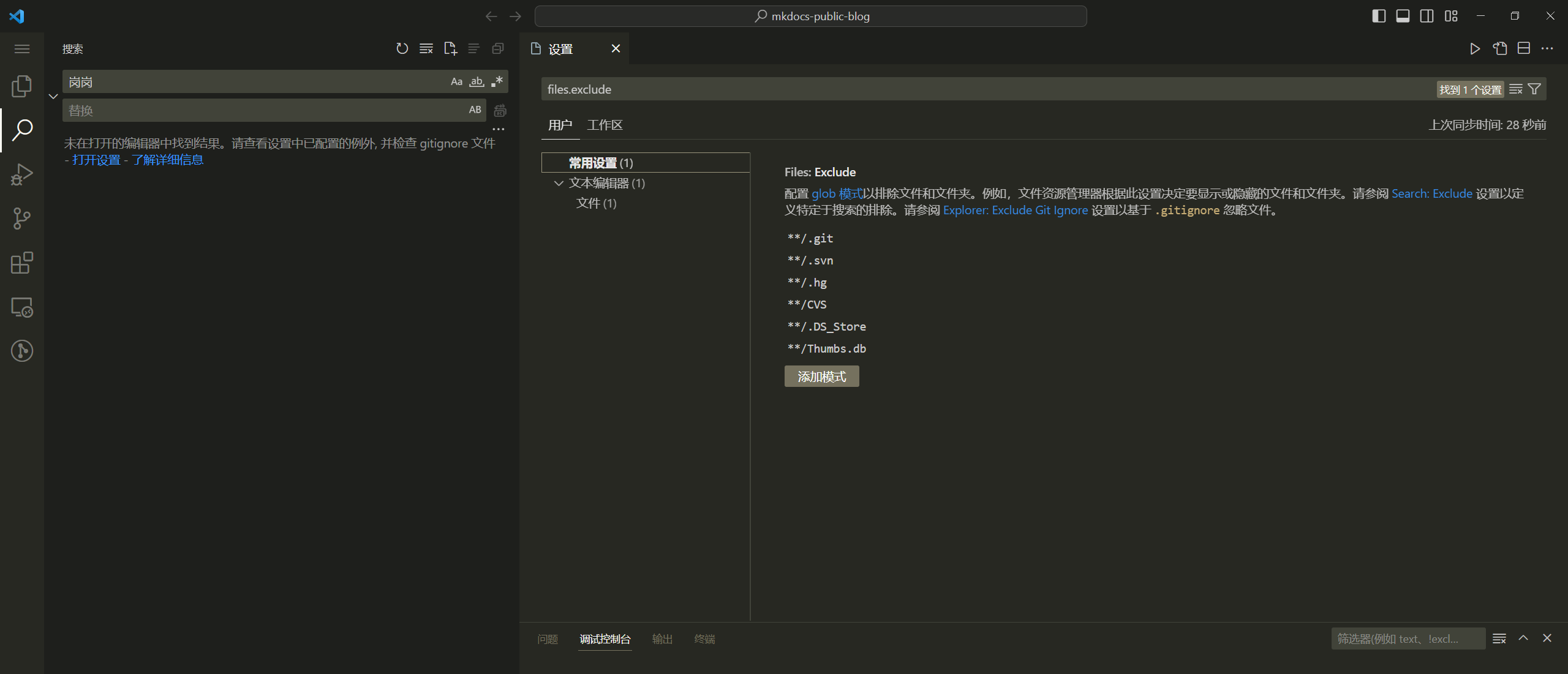Open Search: Exclude setting link
Image resolution: width=1568 pixels, height=674 pixels.
coord(1431,193)
